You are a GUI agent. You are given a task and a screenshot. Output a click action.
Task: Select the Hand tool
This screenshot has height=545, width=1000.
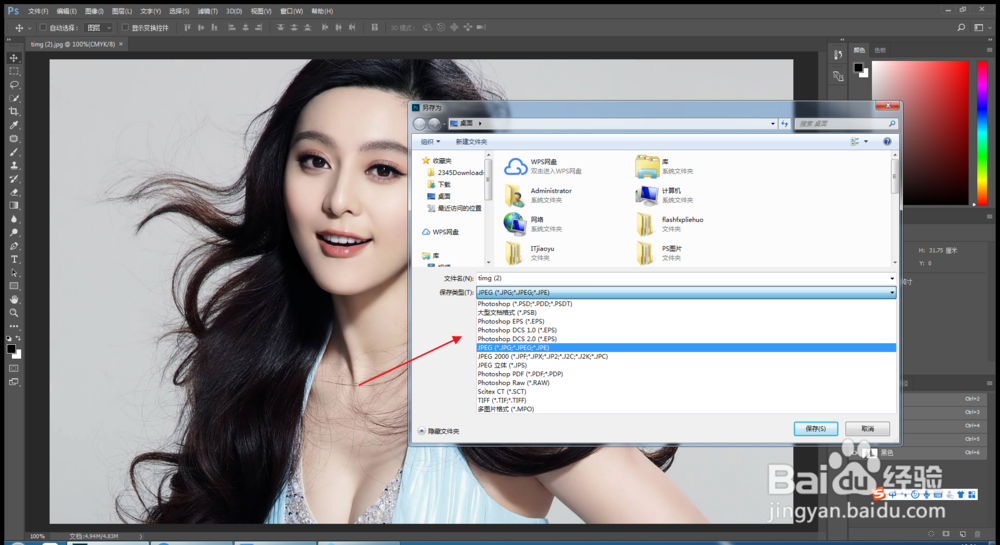click(x=14, y=300)
